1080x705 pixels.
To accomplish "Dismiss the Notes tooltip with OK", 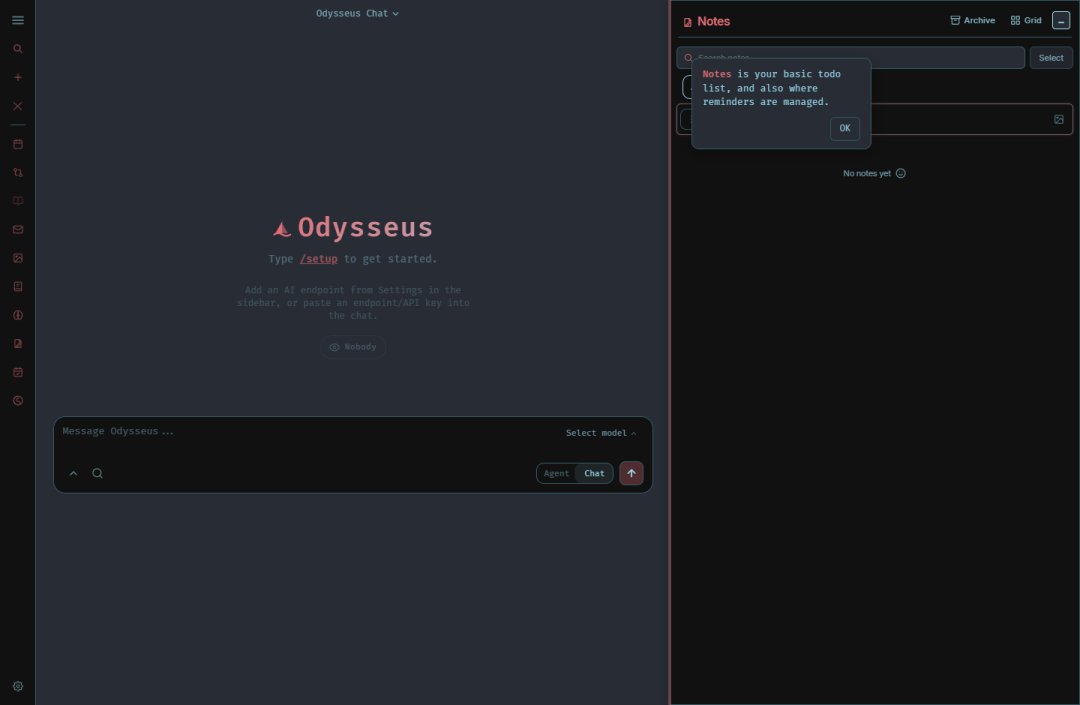I will click(844, 128).
